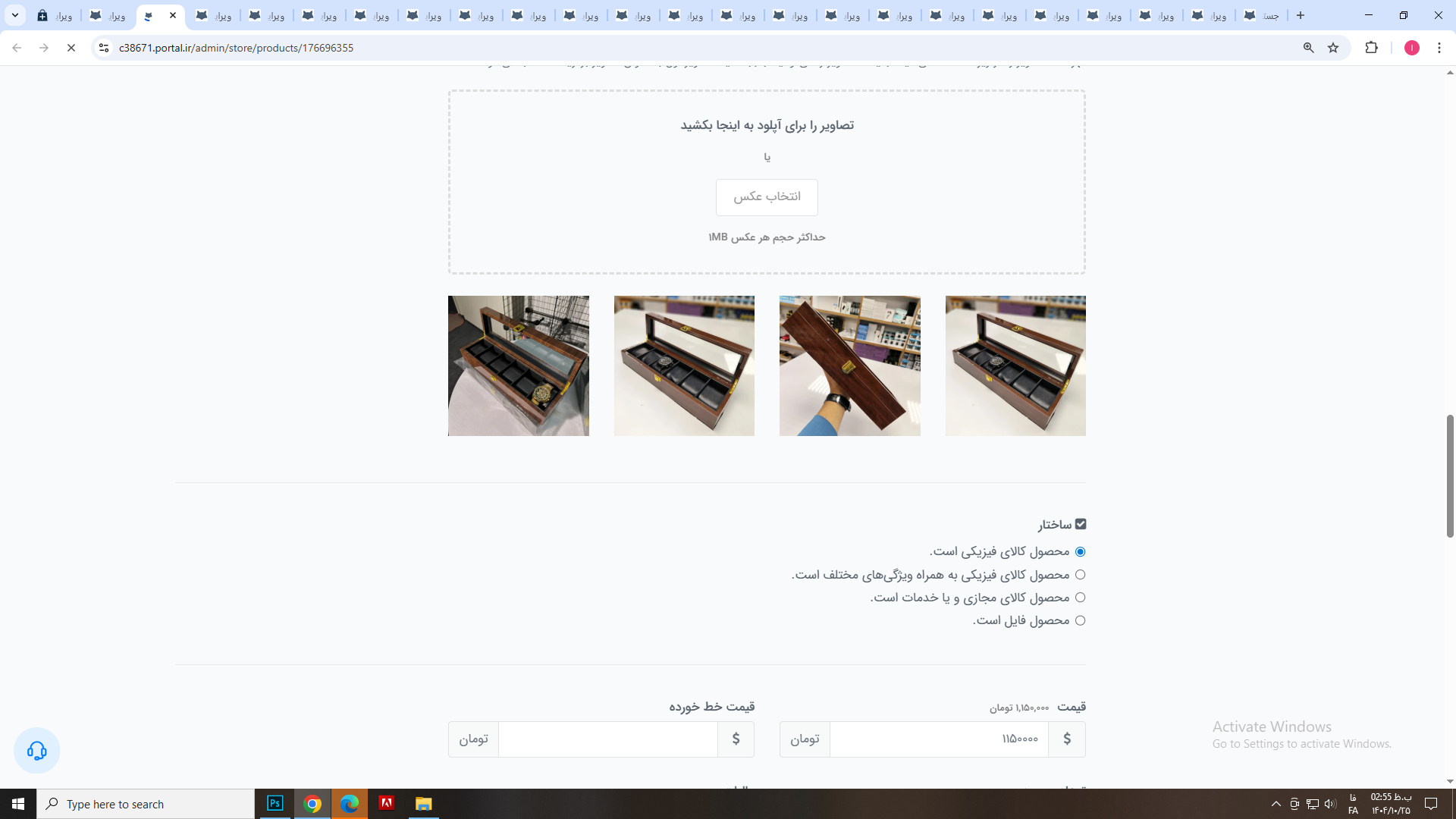This screenshot has height=819, width=1456.
Task: Expand the tab search dropdown arrow
Action: (x=14, y=15)
